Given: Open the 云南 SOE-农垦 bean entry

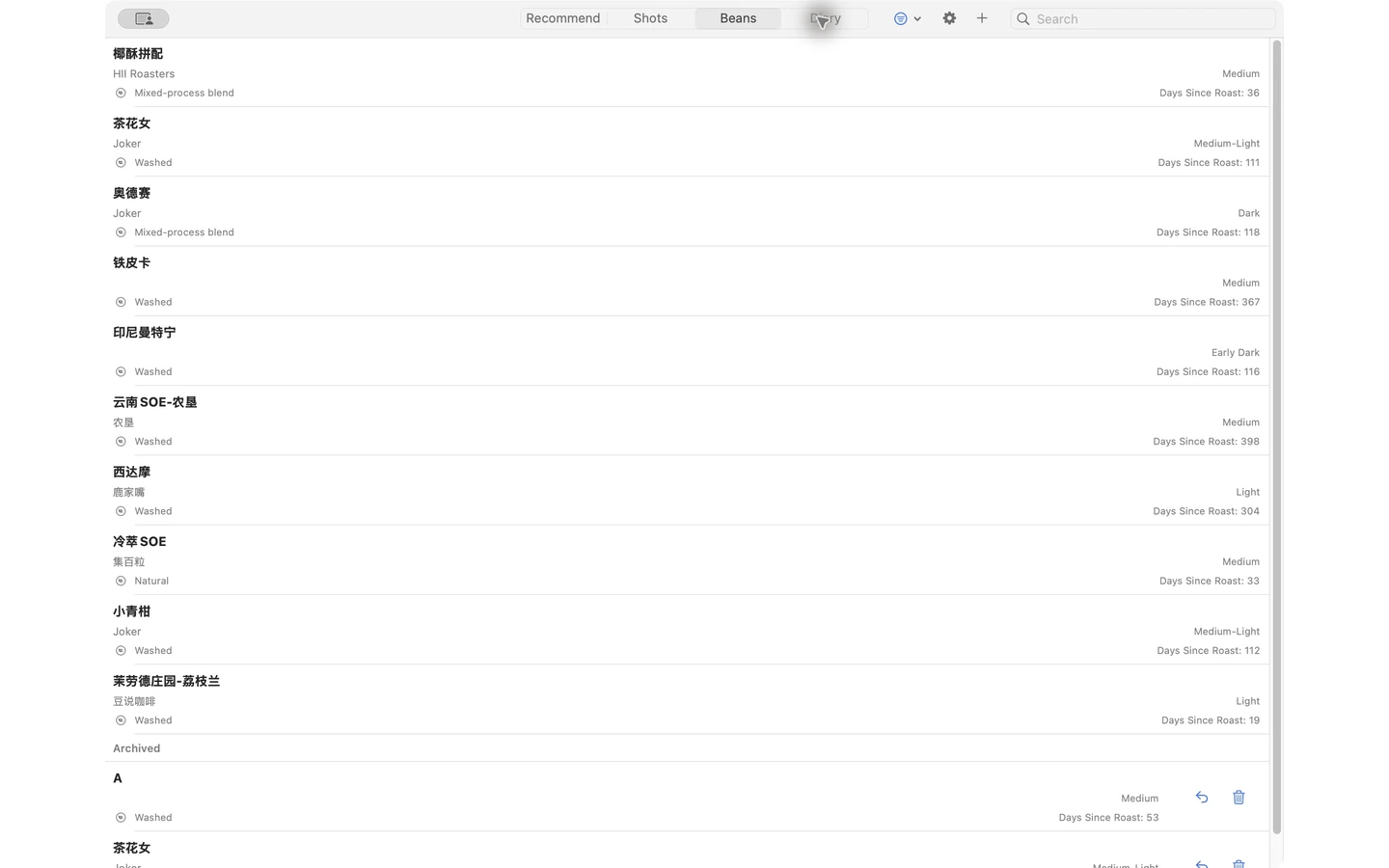Looking at the screenshot, I should click(687, 420).
